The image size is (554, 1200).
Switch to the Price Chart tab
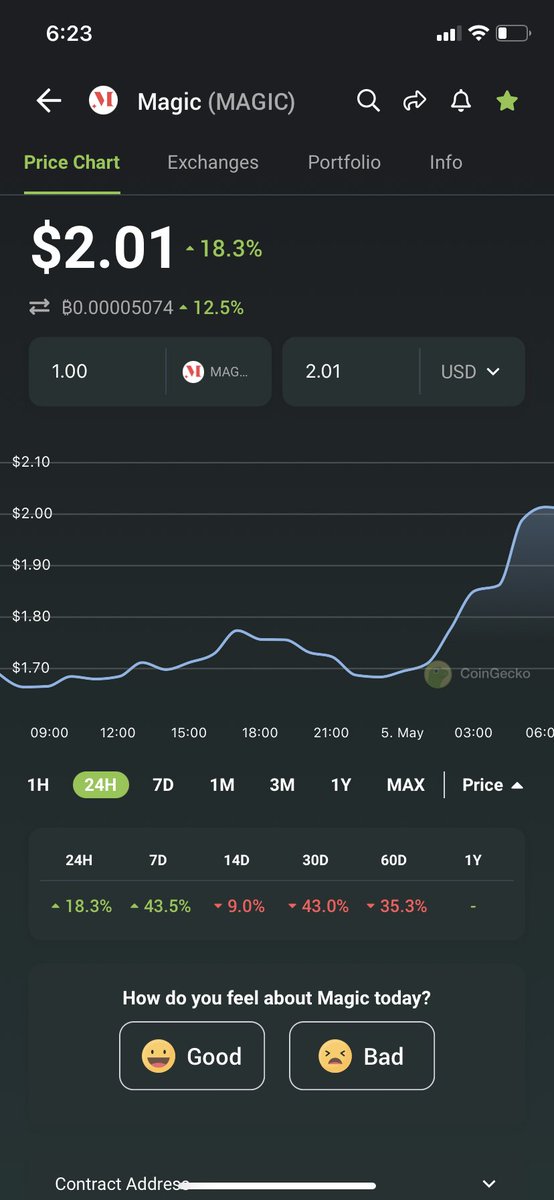click(x=72, y=162)
